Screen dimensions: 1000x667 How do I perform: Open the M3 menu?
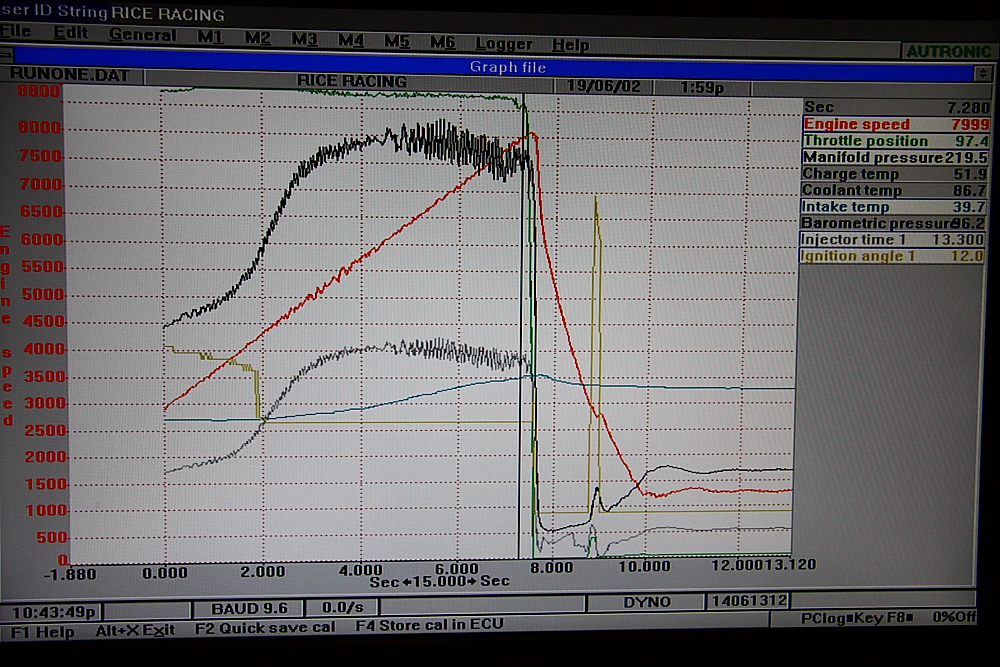304,39
